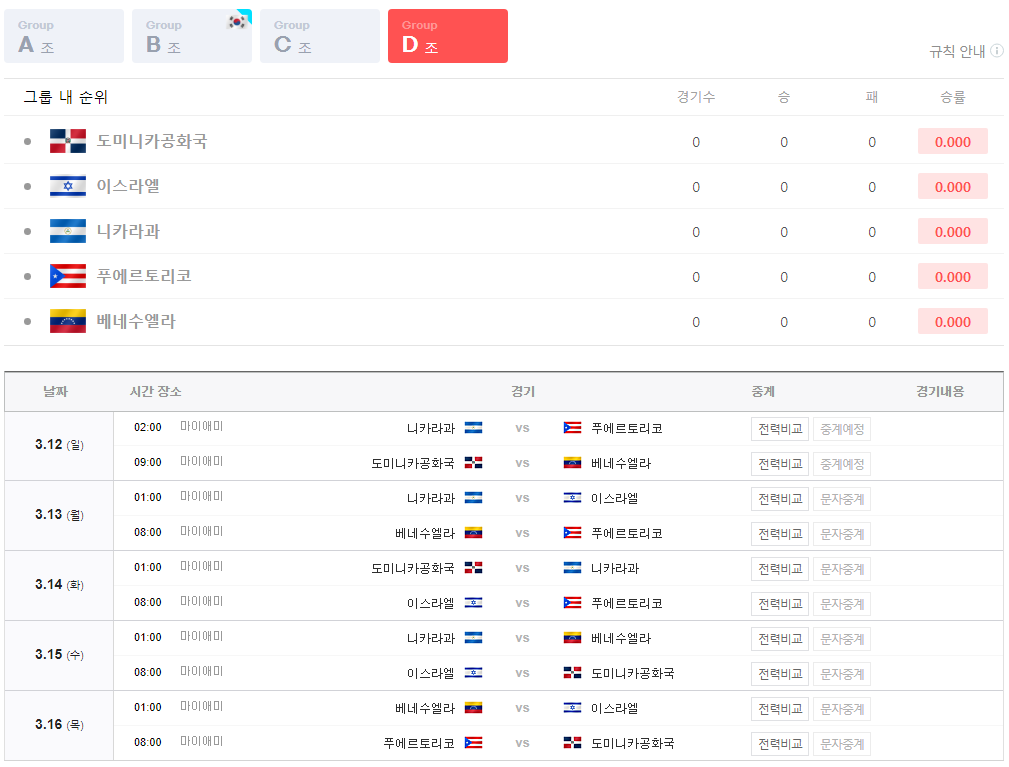Click 문자중계 for 3.16 08:00 game

pyautogui.click(x=842, y=744)
